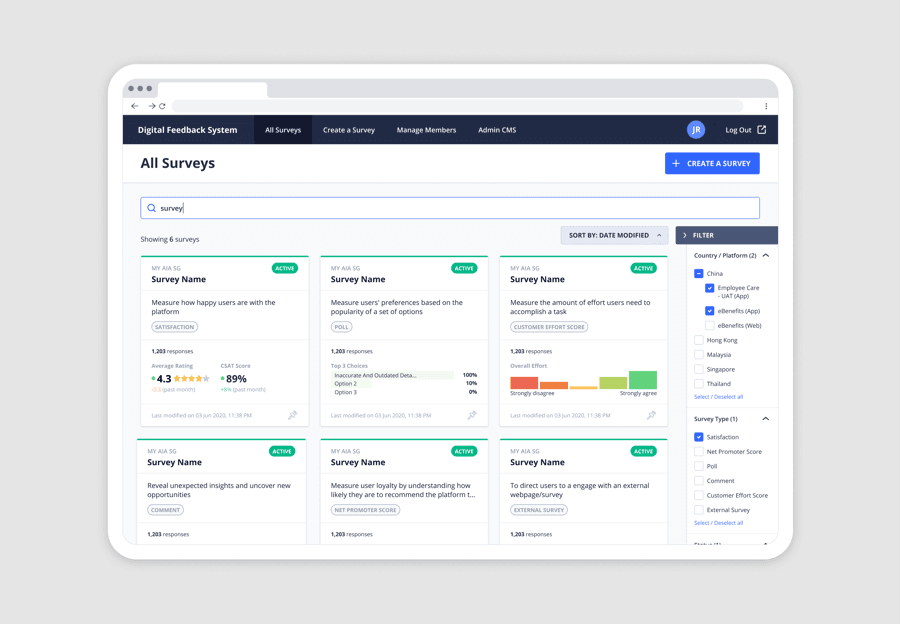Click the plus icon in Create a Survey
Viewport: 900px width, 624px height.
point(676,164)
